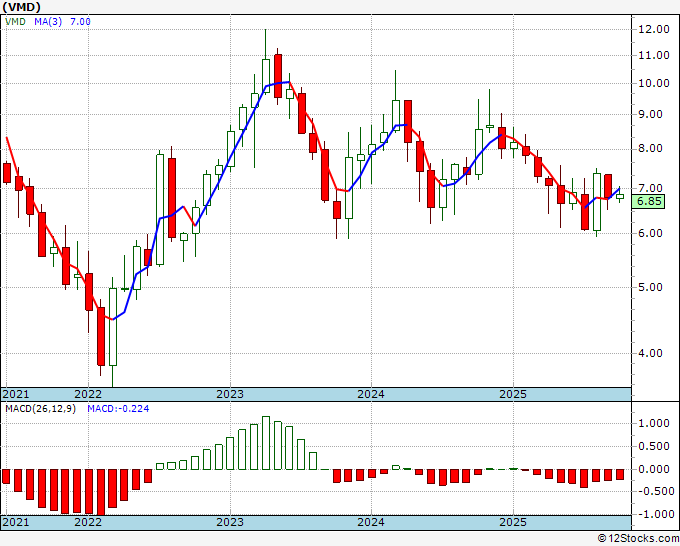
Task: Click the MA(3) indicator label
Action: pyautogui.click(x=48, y=21)
